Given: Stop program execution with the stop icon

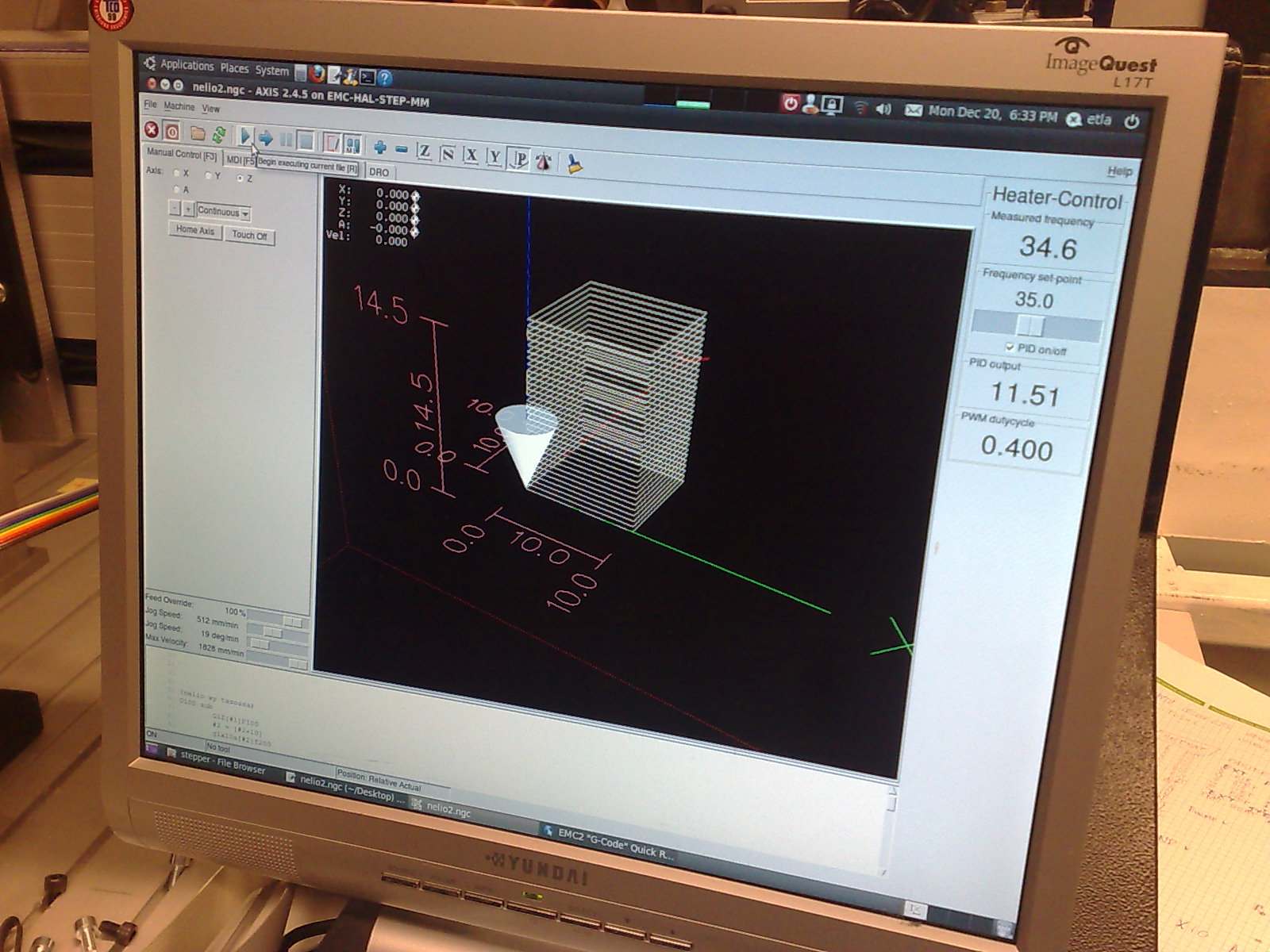Looking at the screenshot, I should coord(306,142).
